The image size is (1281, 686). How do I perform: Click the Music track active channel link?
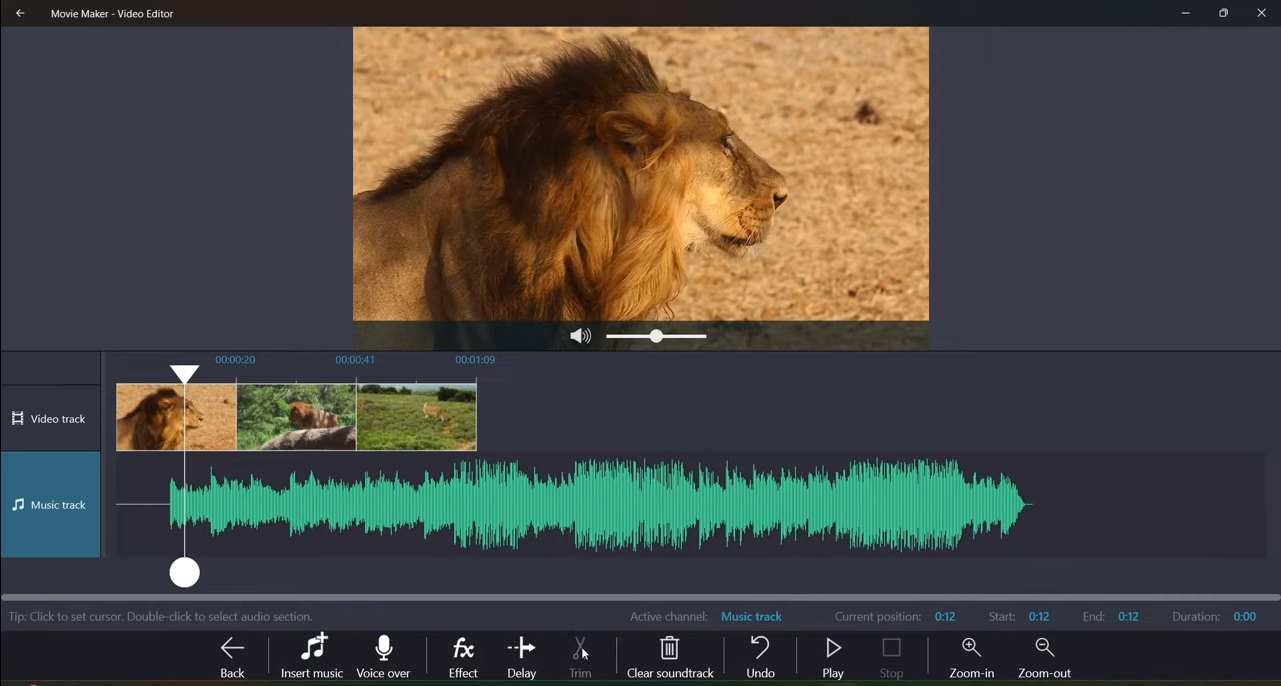(751, 616)
